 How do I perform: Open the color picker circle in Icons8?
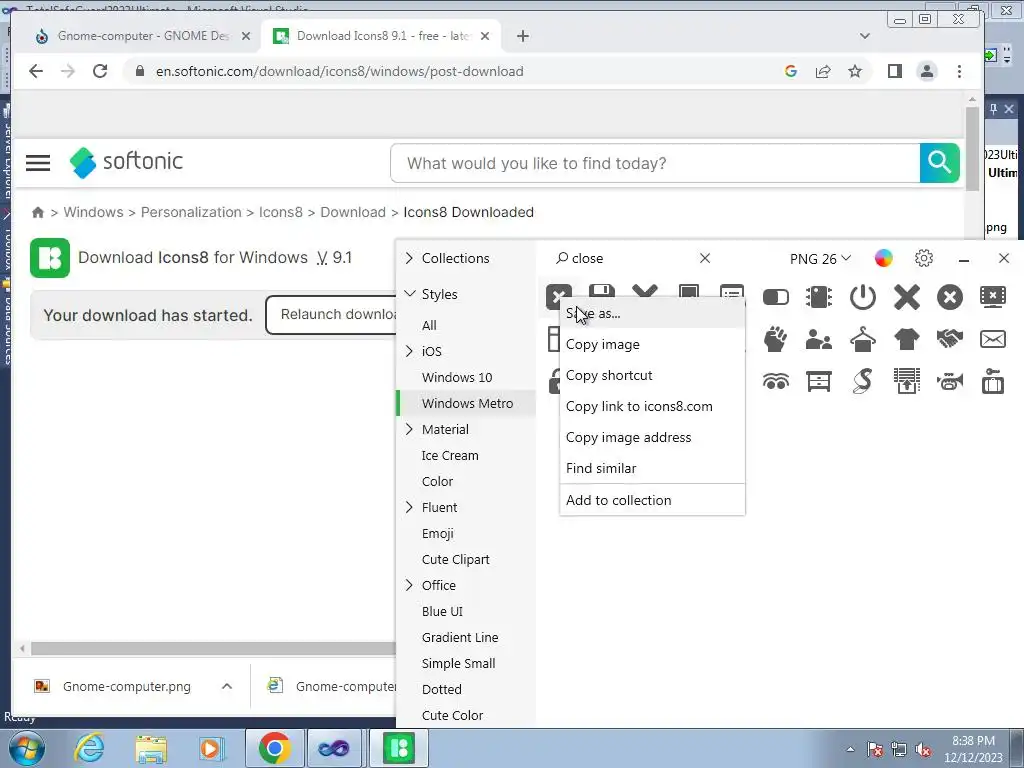click(x=884, y=258)
